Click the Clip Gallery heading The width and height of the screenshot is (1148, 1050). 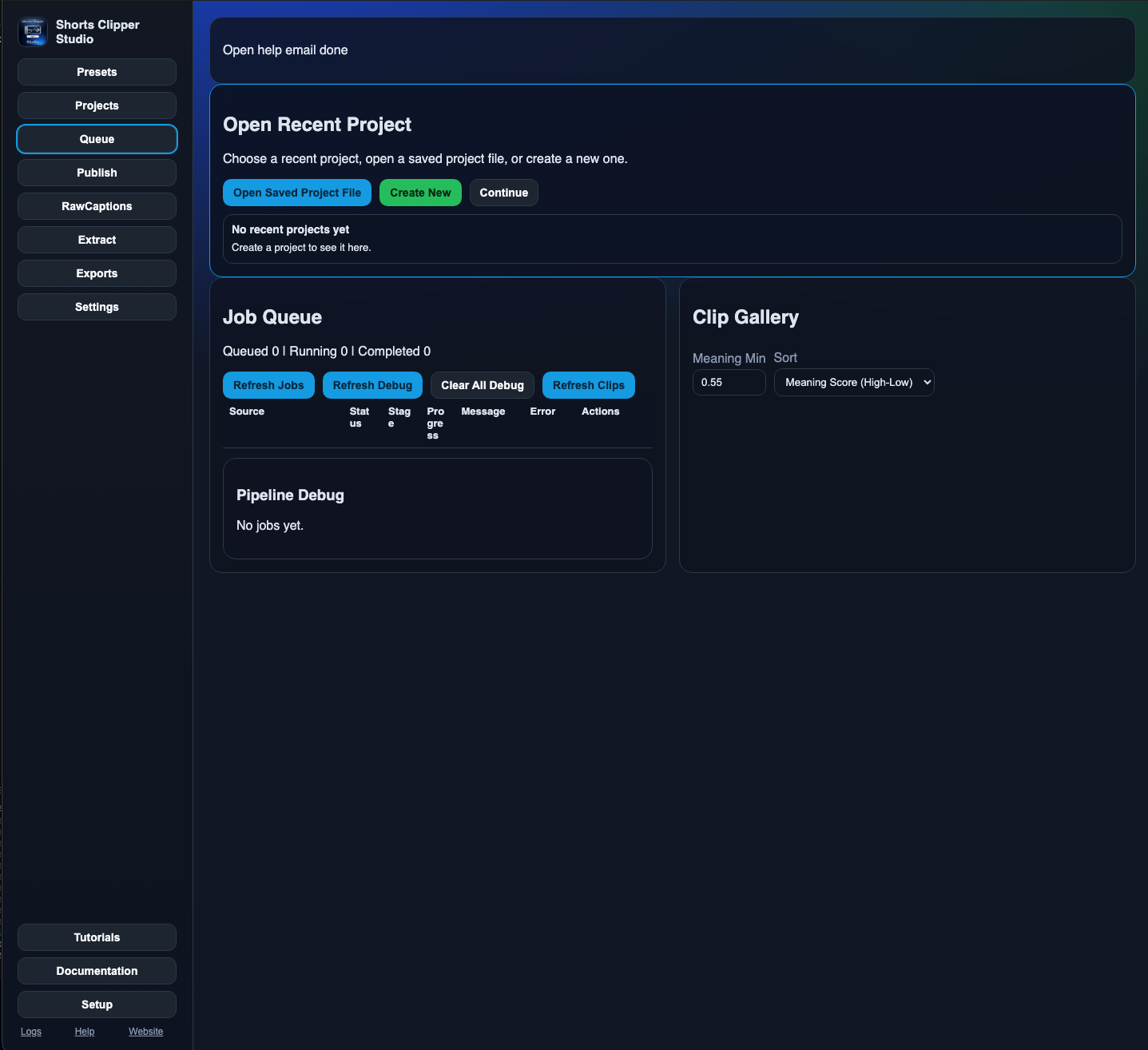pos(745,317)
